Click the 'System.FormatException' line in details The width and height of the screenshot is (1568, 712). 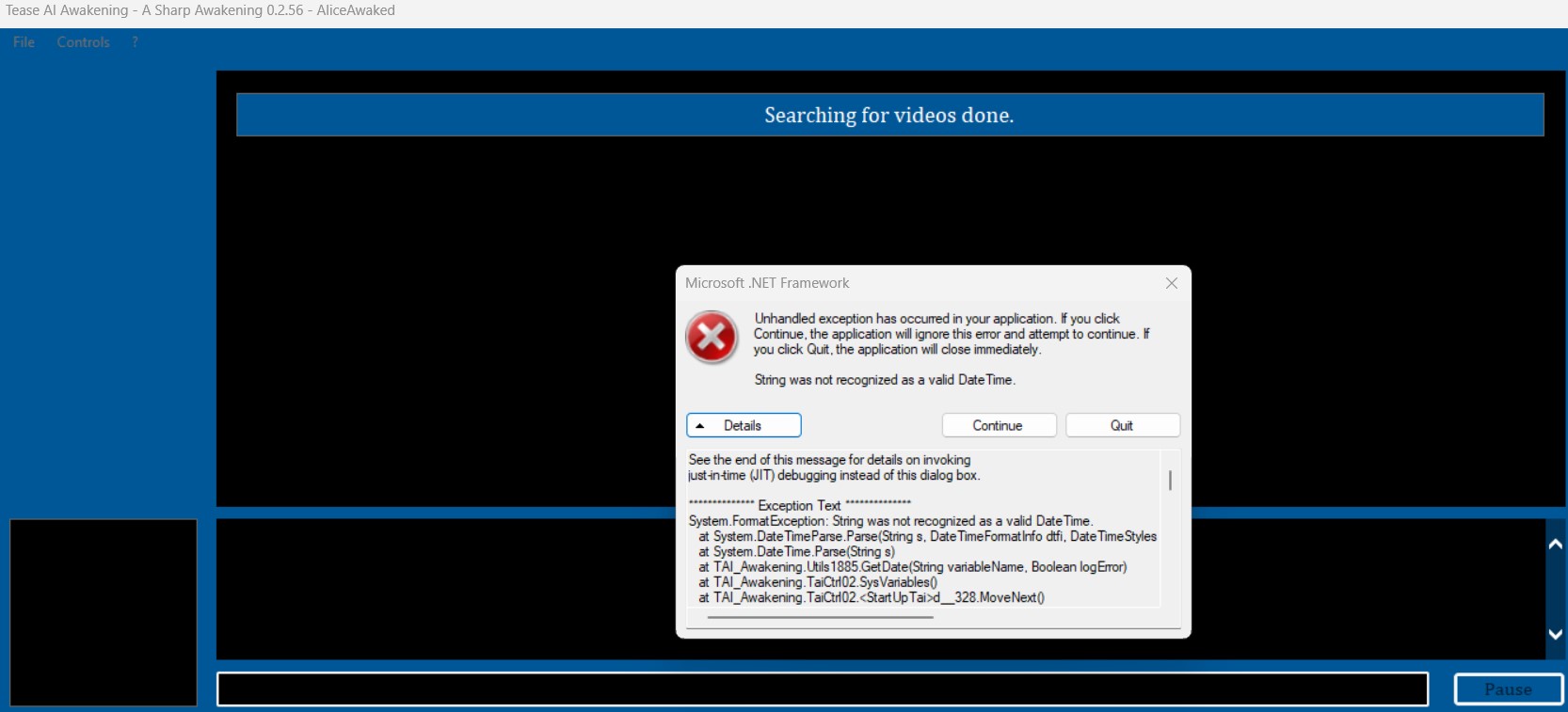[x=890, y=521]
